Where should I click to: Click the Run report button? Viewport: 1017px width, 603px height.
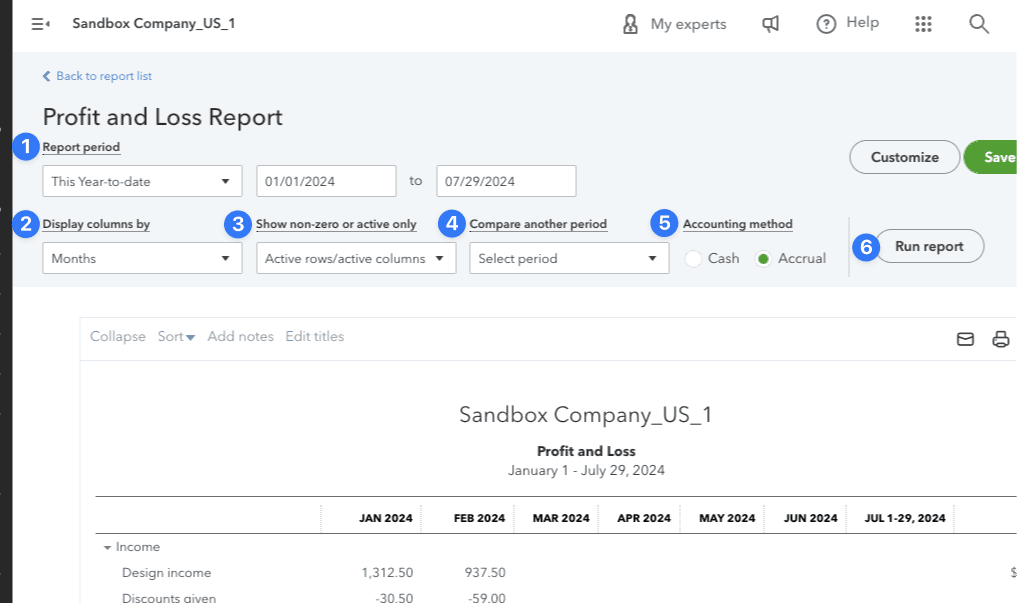coord(929,246)
